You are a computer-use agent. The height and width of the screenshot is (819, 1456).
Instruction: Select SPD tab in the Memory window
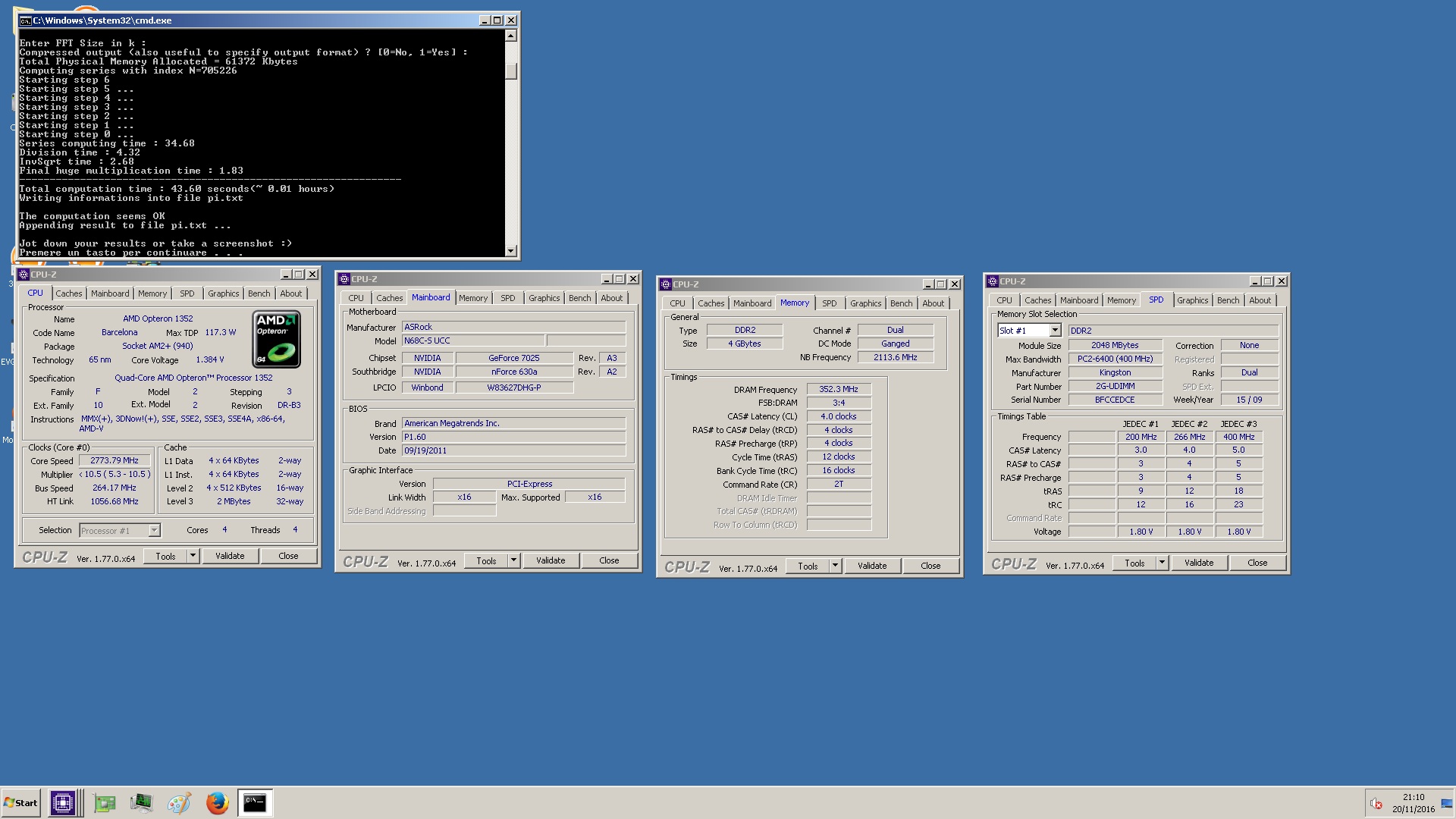830,303
